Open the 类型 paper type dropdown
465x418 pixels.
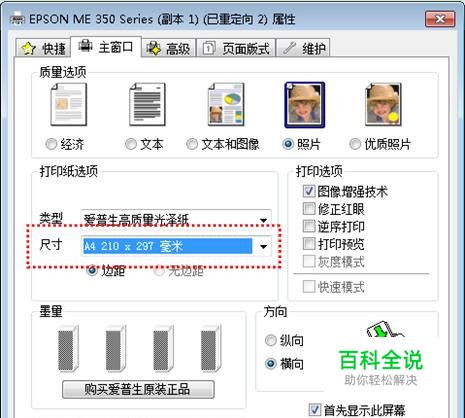pyautogui.click(x=176, y=219)
